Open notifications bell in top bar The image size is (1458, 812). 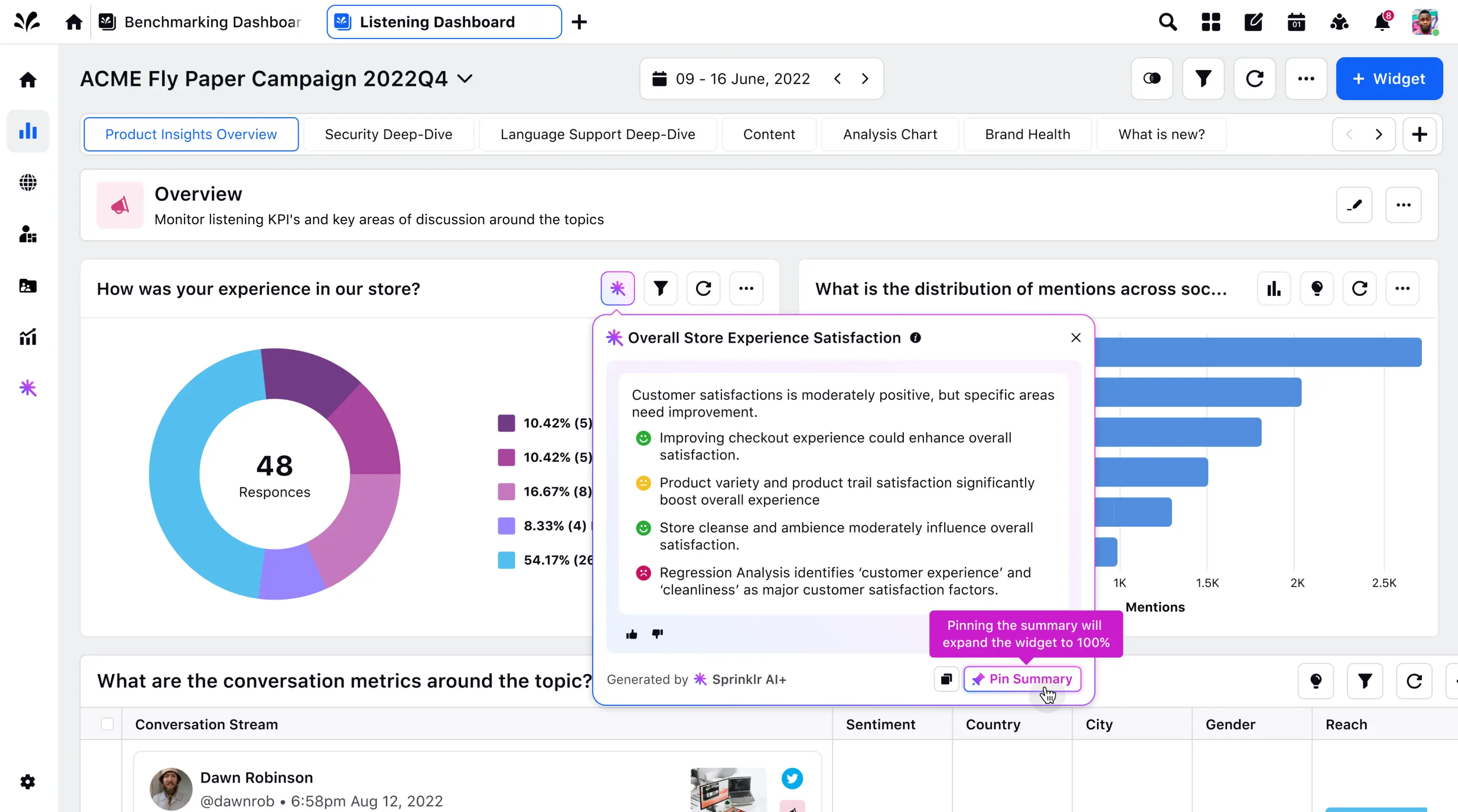(x=1382, y=23)
